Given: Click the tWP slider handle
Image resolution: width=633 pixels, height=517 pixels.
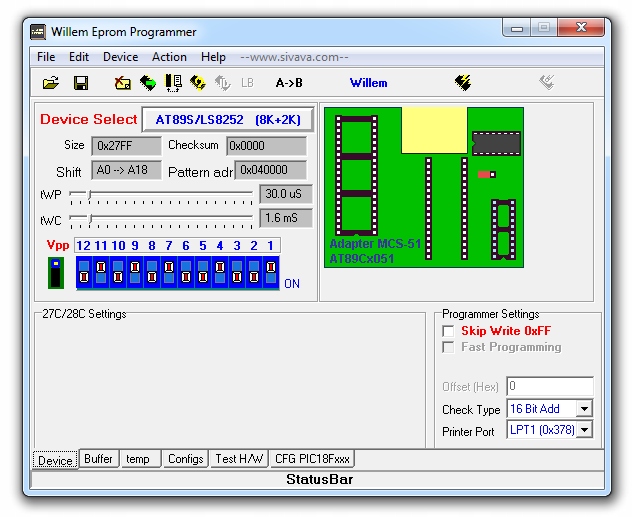Looking at the screenshot, I should pos(90,195).
